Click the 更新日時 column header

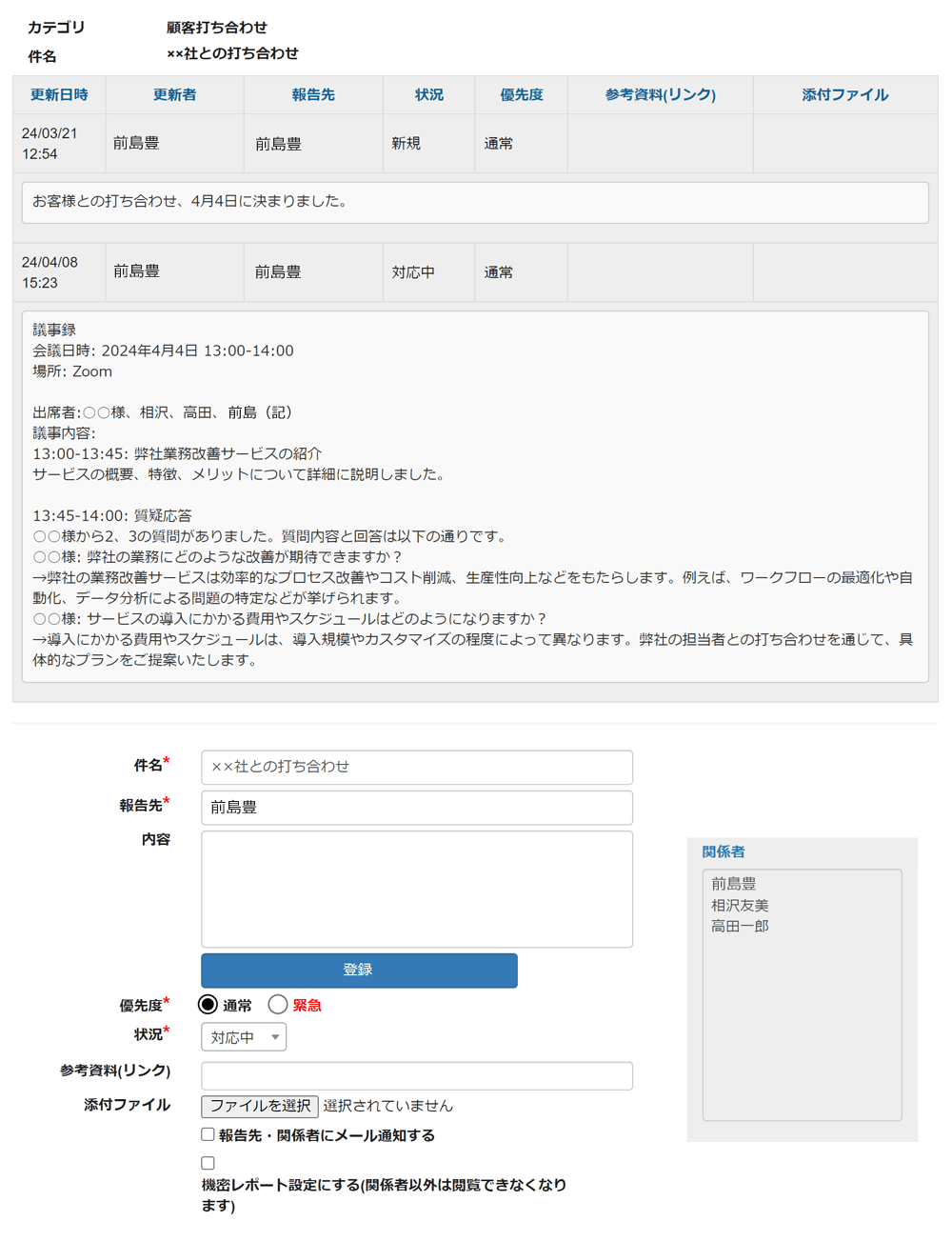[59, 95]
